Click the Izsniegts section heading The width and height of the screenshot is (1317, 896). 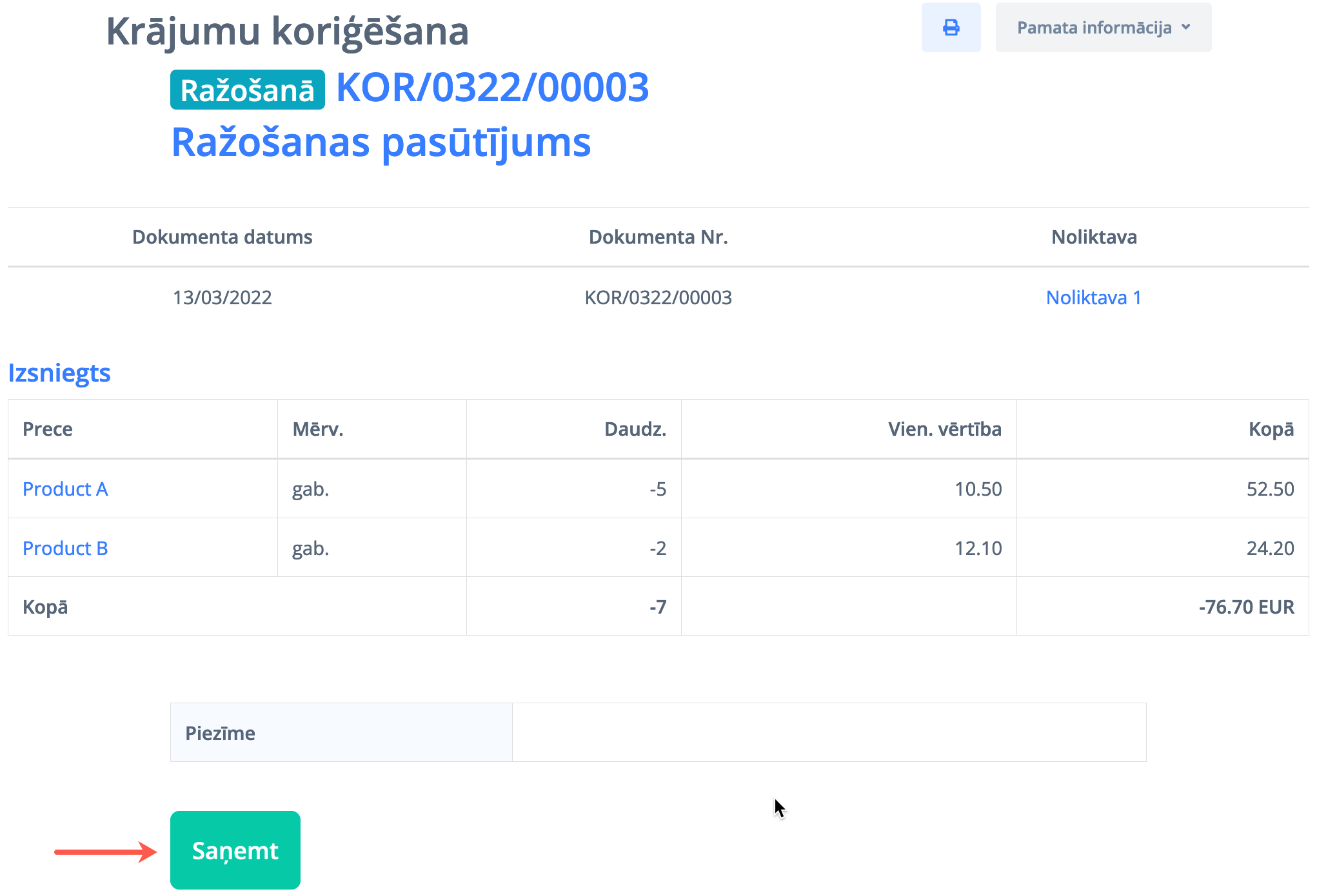pos(59,373)
